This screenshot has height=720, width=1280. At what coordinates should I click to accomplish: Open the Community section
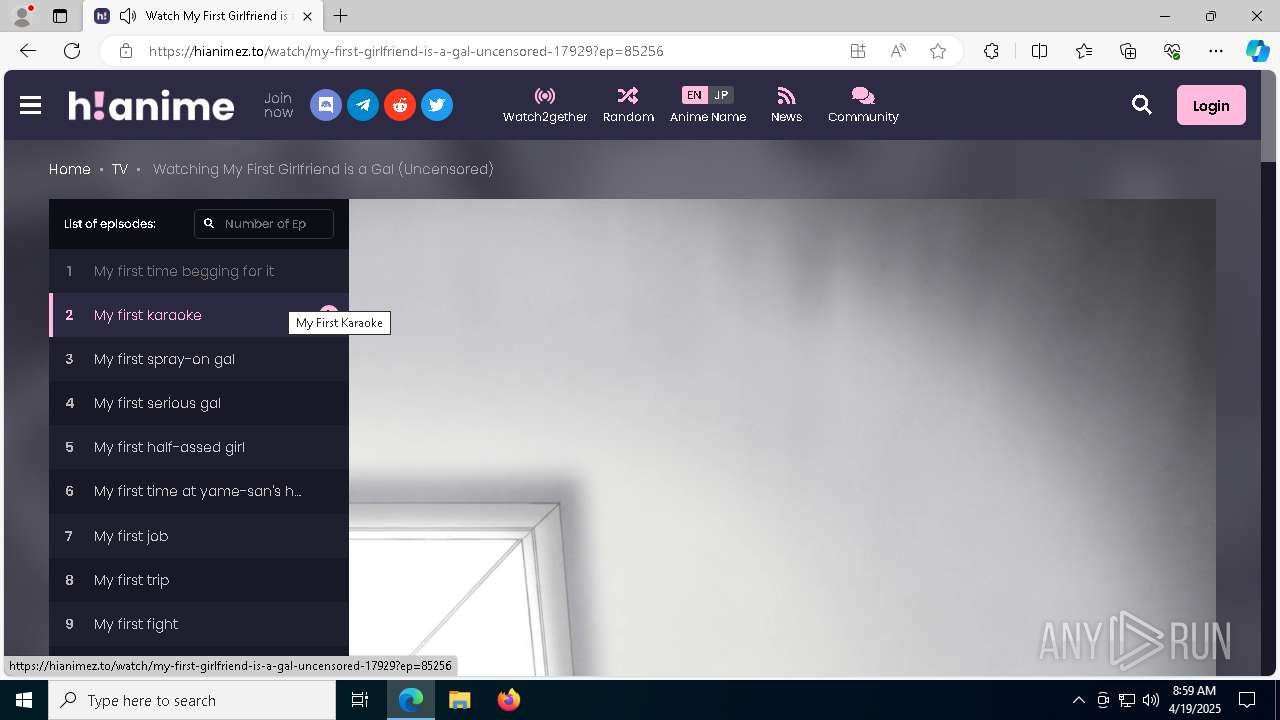coord(863,105)
